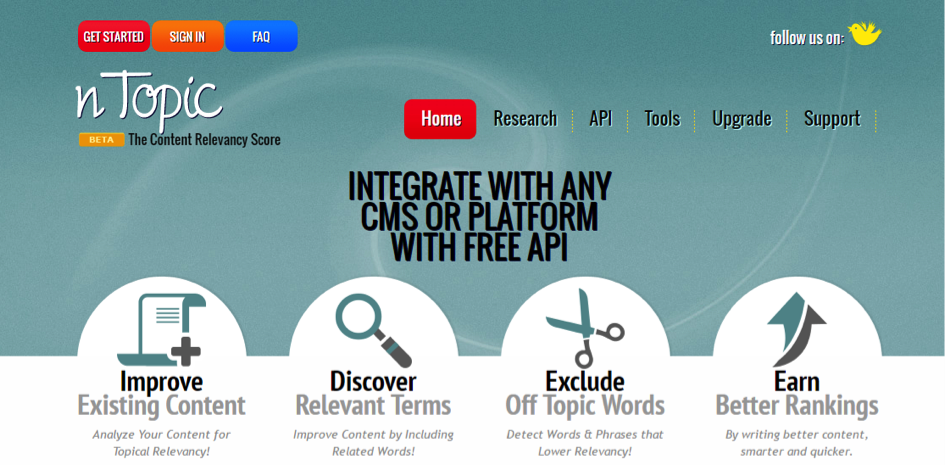Click the yellow Twitter bird icon
The height and width of the screenshot is (465, 945).
click(864, 34)
